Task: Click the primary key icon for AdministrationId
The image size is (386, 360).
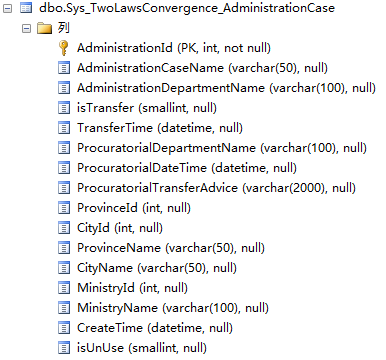Action: pyautogui.click(x=63, y=48)
